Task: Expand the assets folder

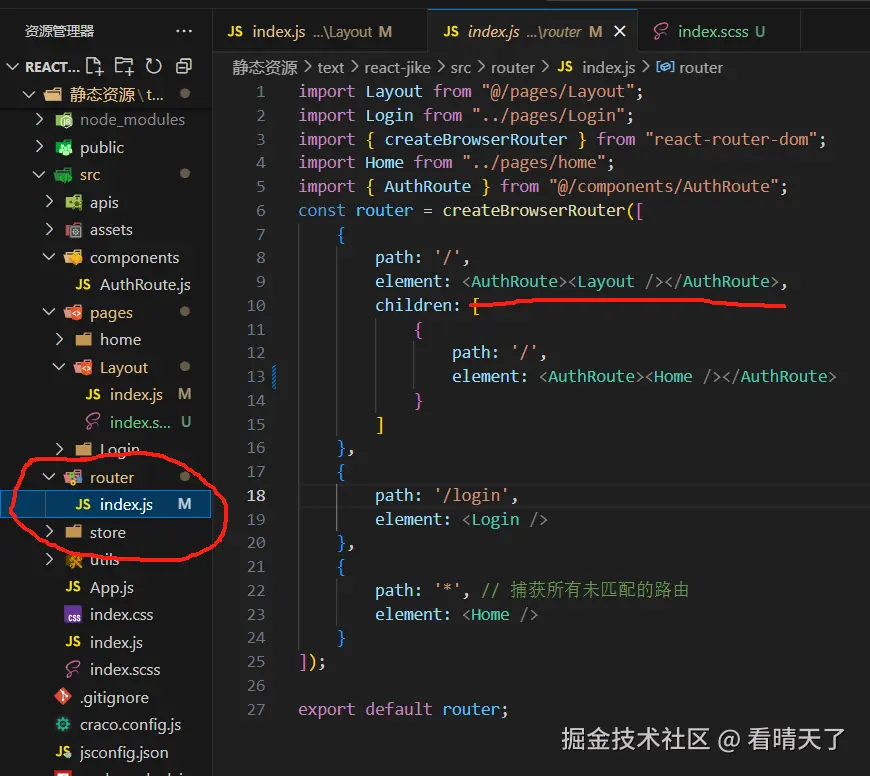Action: [x=49, y=230]
